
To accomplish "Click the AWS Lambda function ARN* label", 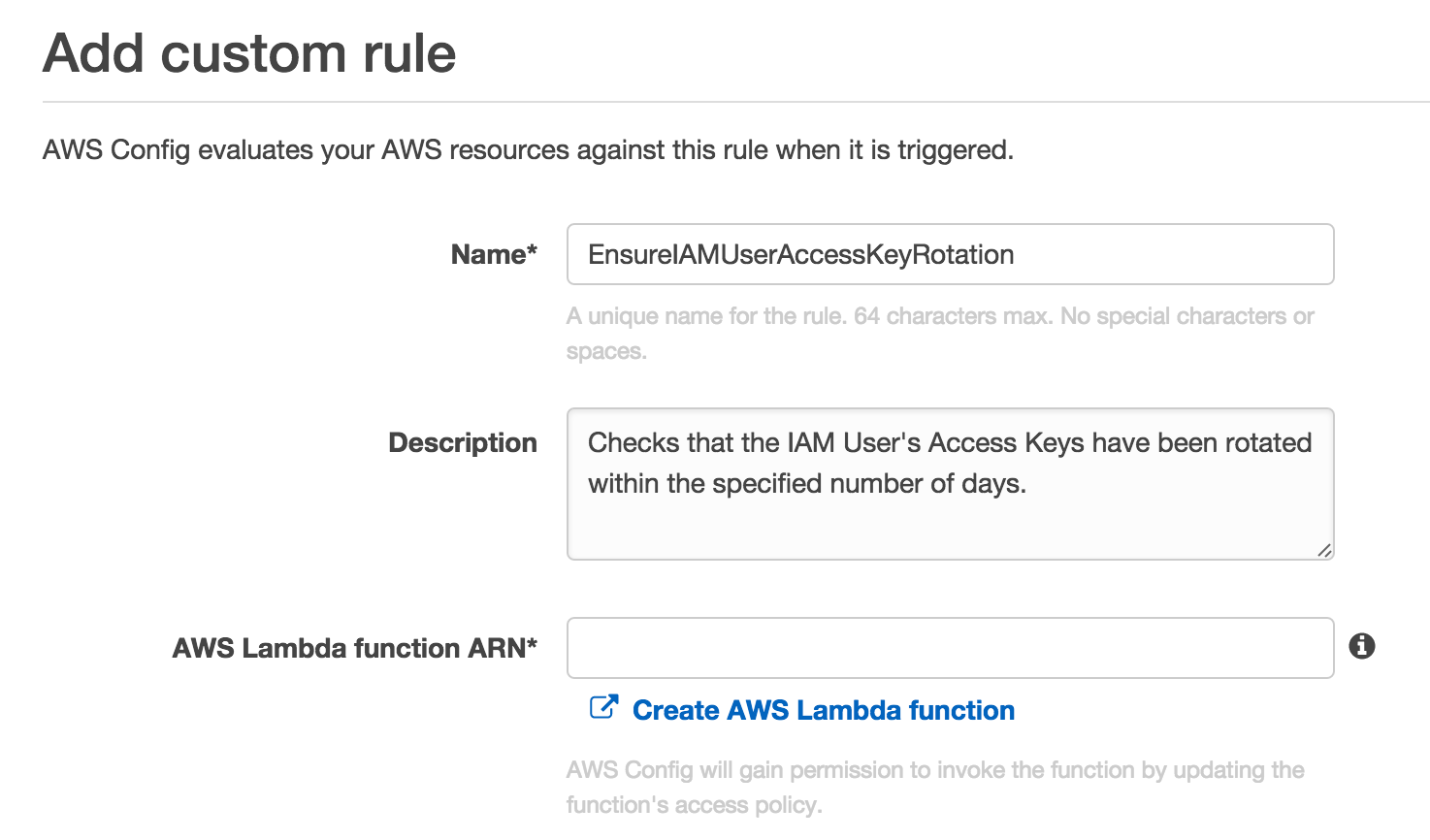I will 354,648.
